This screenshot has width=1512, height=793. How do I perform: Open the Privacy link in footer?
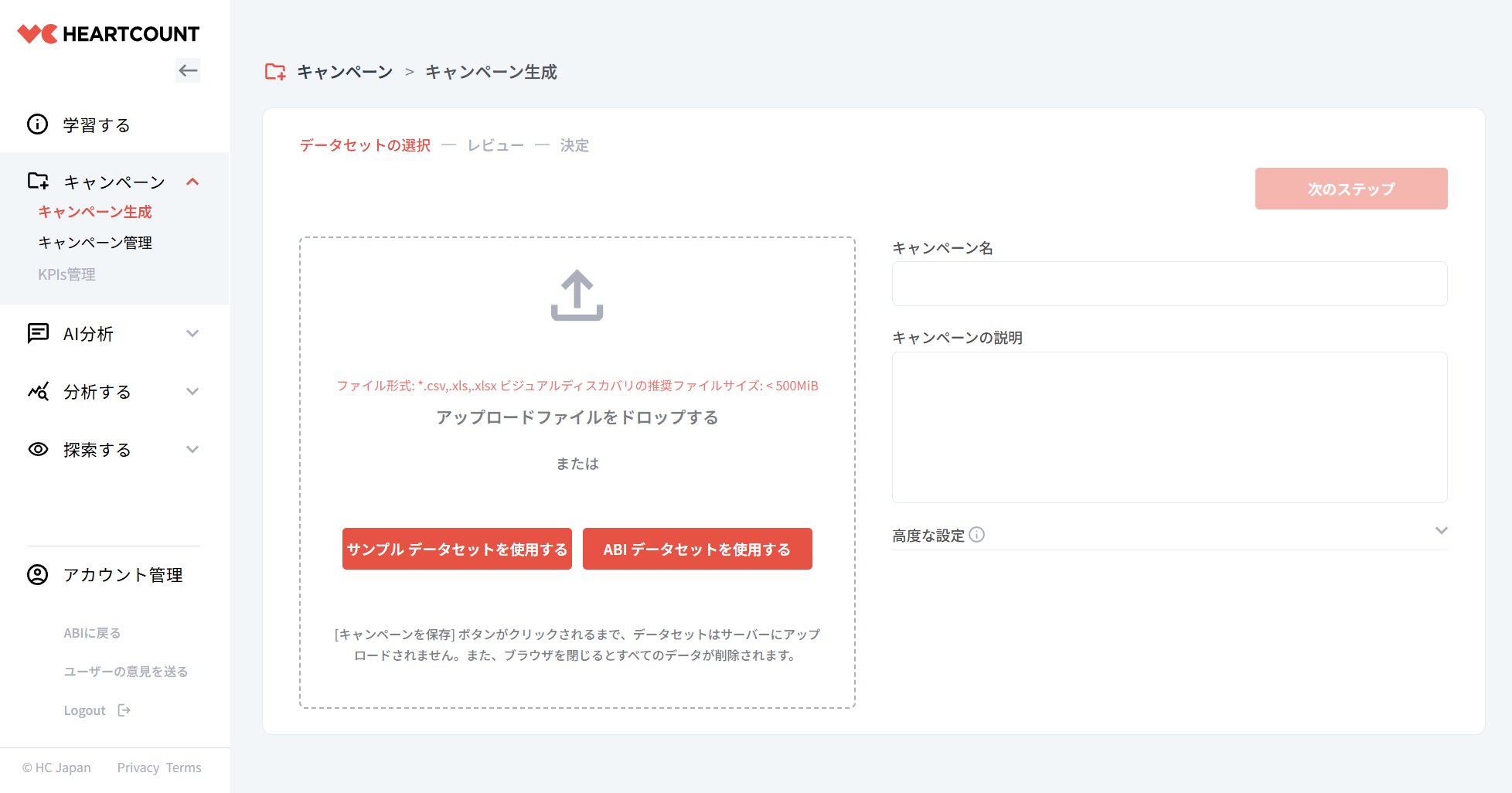pyautogui.click(x=138, y=767)
